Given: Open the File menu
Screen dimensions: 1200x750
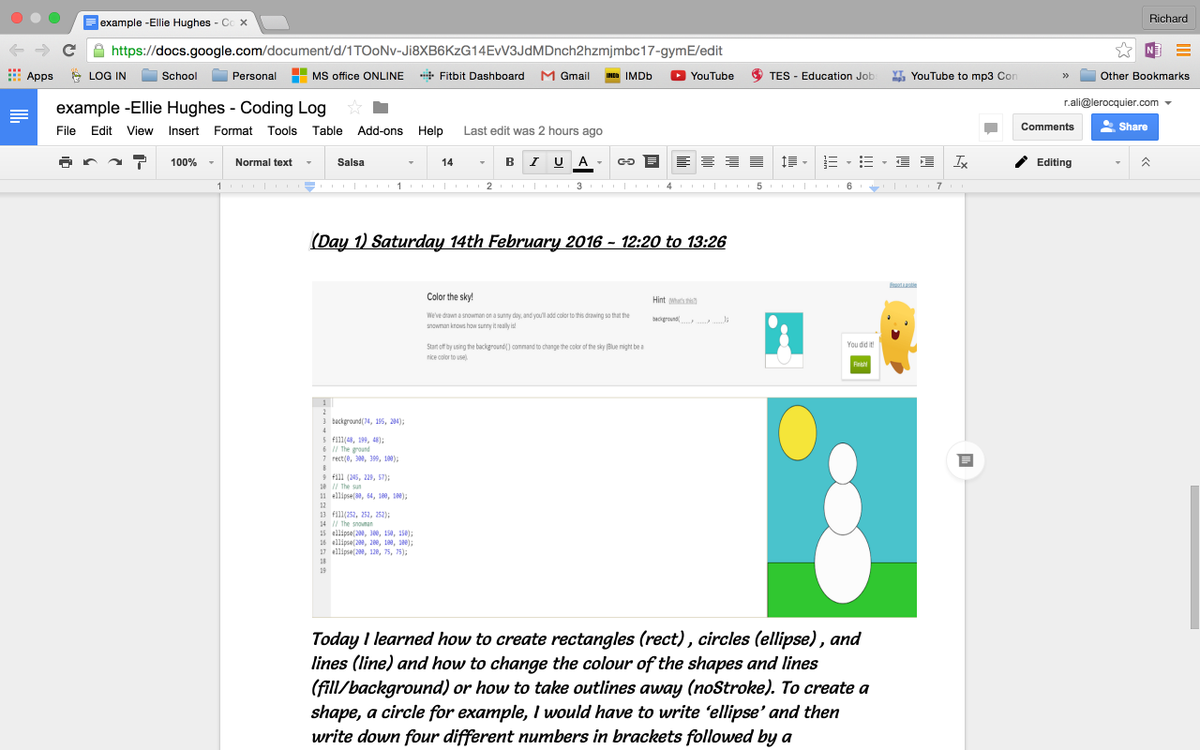Looking at the screenshot, I should point(66,131).
